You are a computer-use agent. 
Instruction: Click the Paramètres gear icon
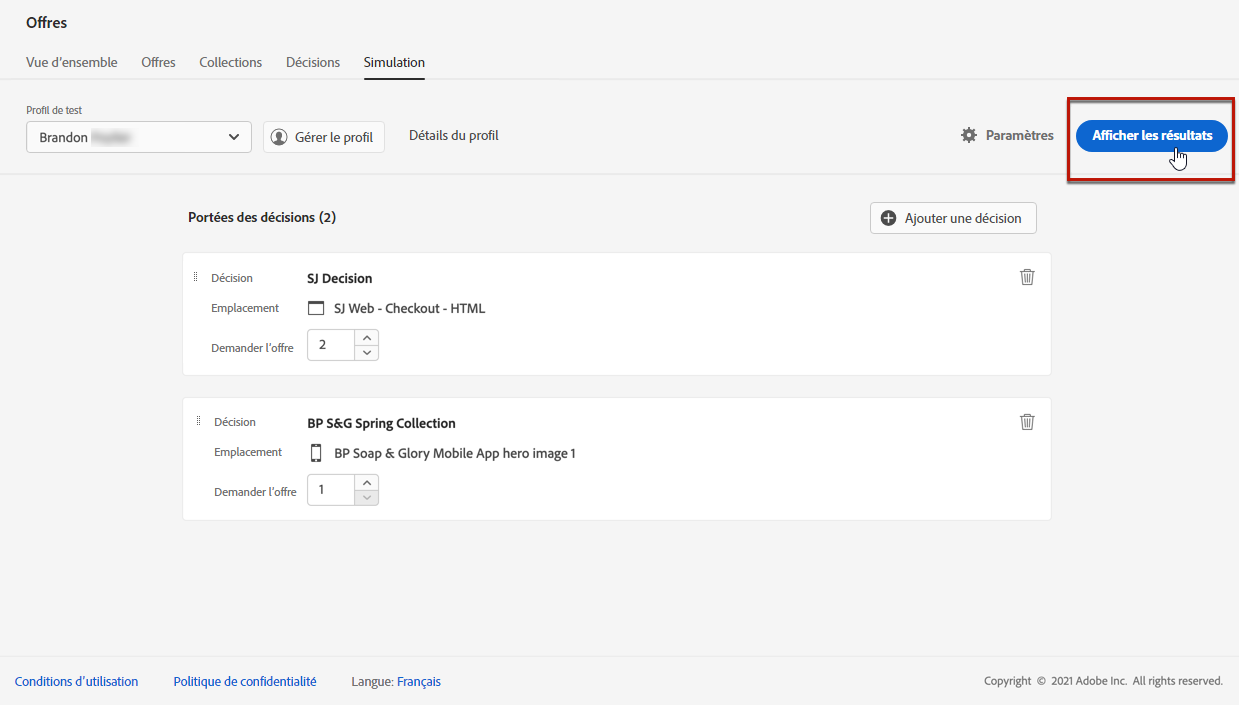coord(969,135)
